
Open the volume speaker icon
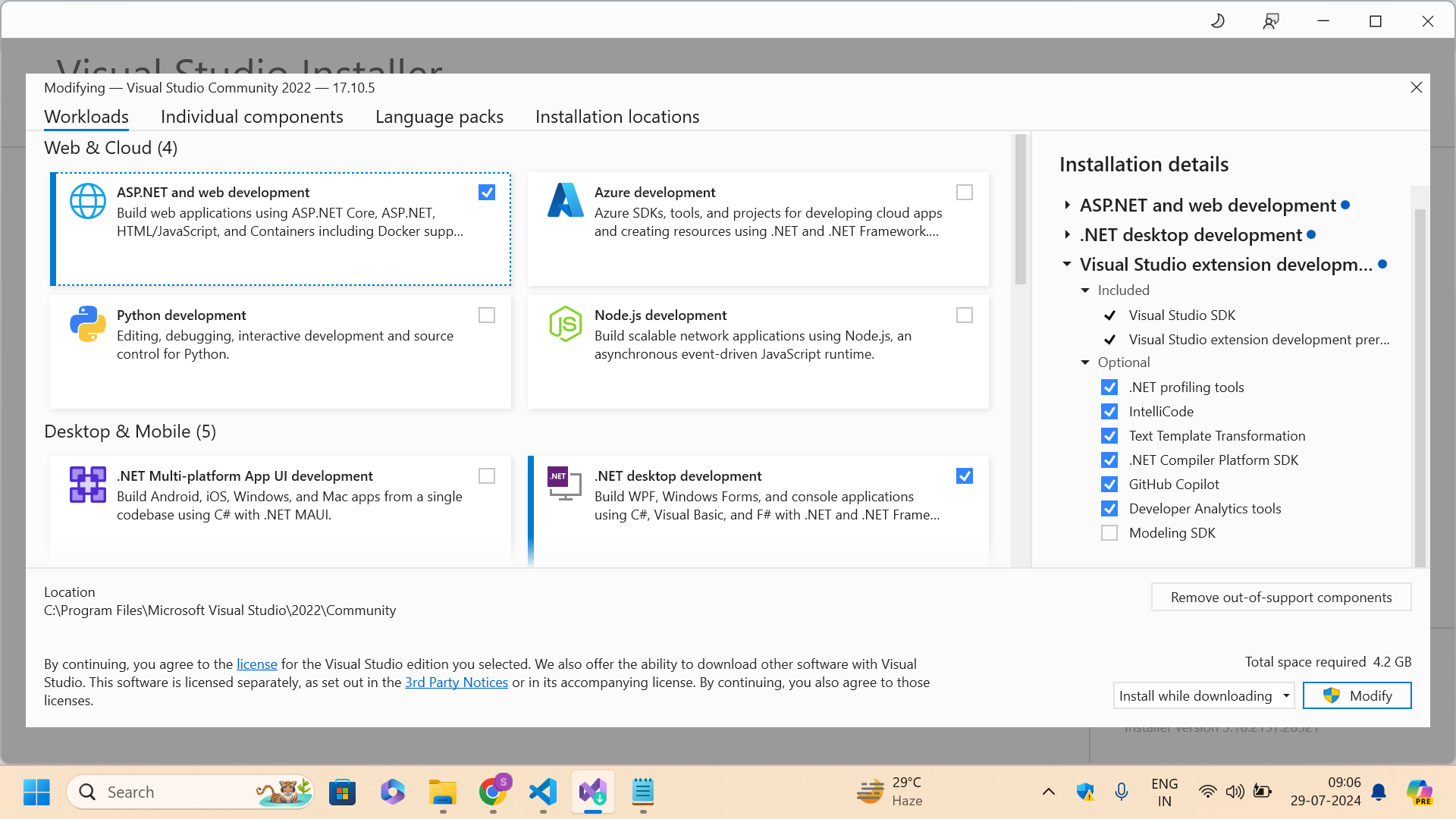[x=1235, y=792]
